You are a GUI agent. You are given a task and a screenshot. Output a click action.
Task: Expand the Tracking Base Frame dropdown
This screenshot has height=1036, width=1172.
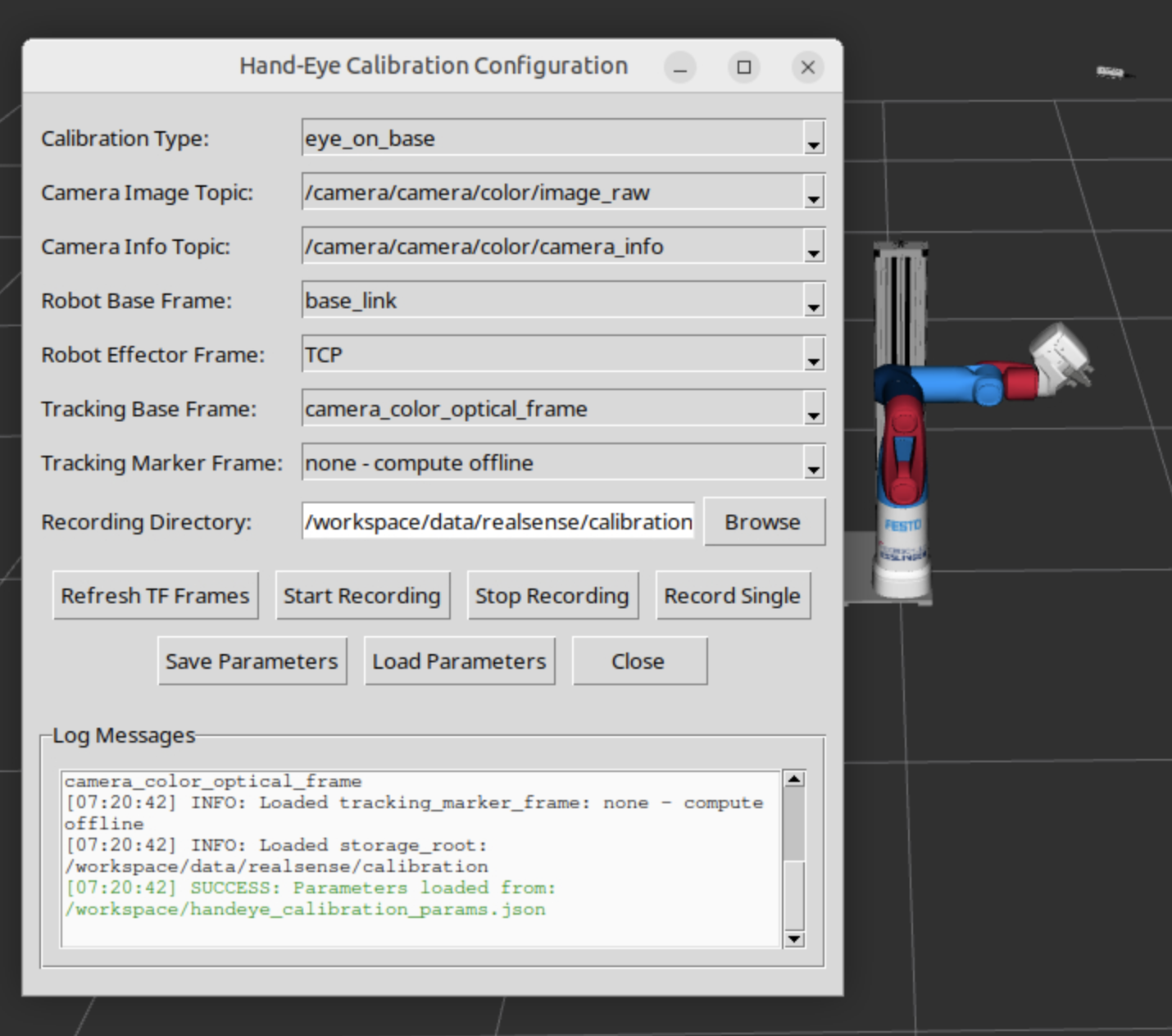[812, 409]
